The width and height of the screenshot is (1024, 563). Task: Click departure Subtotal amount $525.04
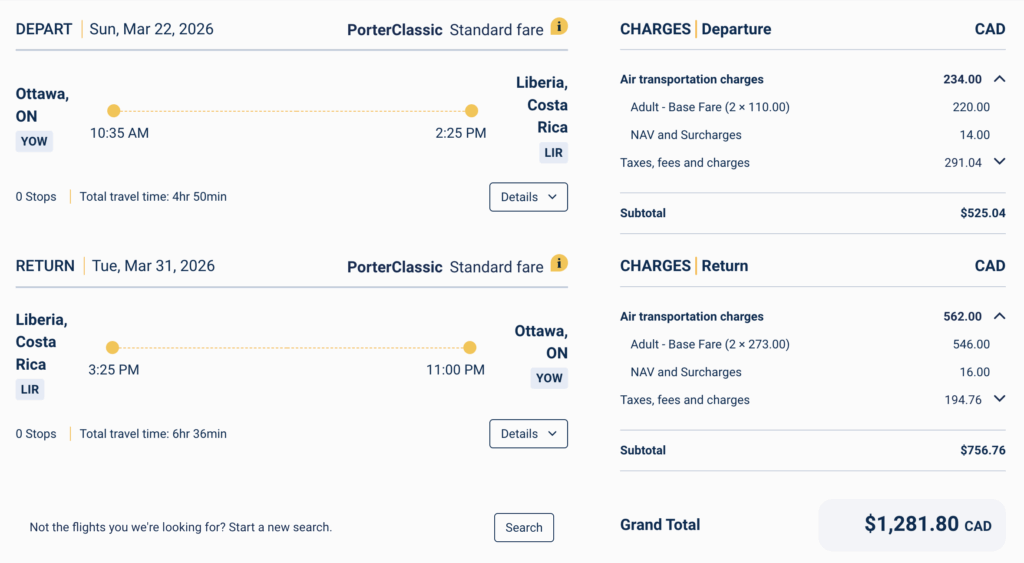point(982,213)
